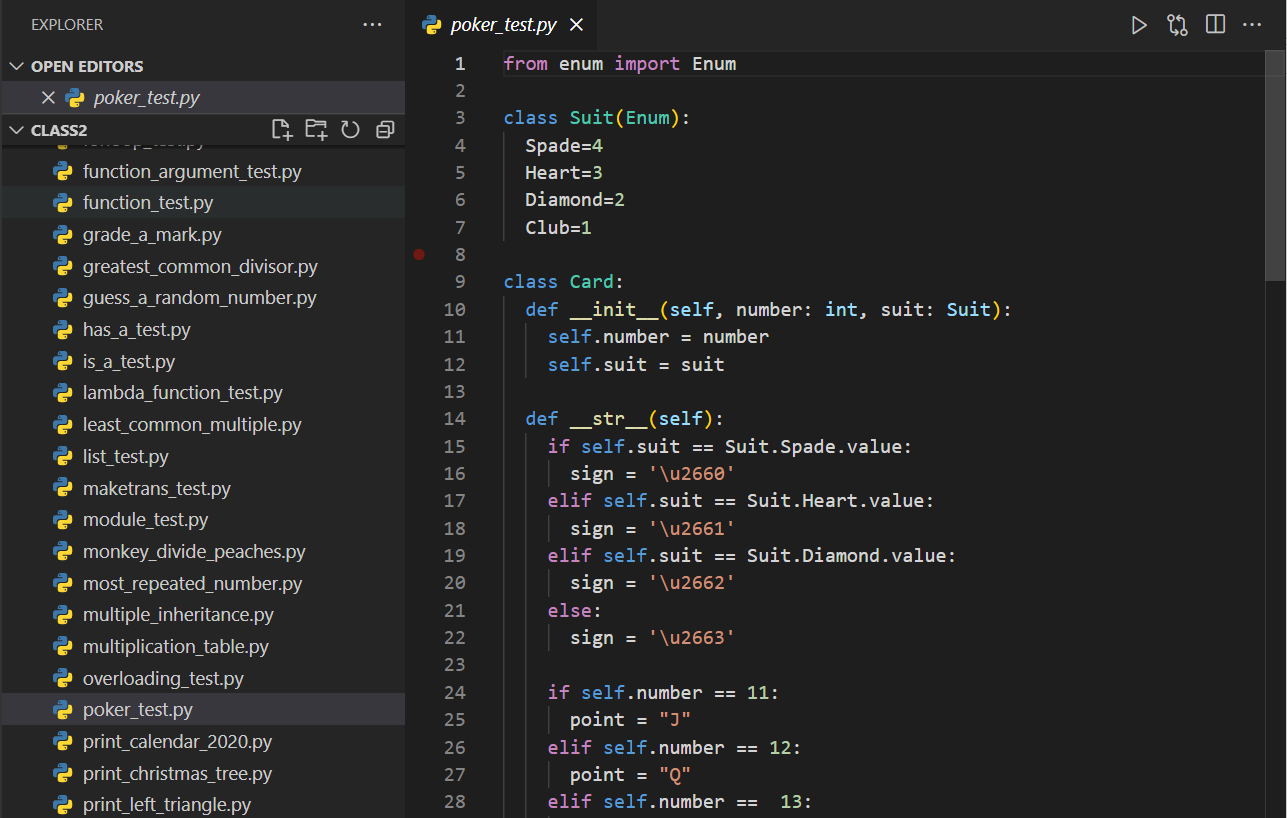Viewport: 1287px width, 818px height.
Task: Click the 'from enum import Enum' line
Action: tap(620, 64)
